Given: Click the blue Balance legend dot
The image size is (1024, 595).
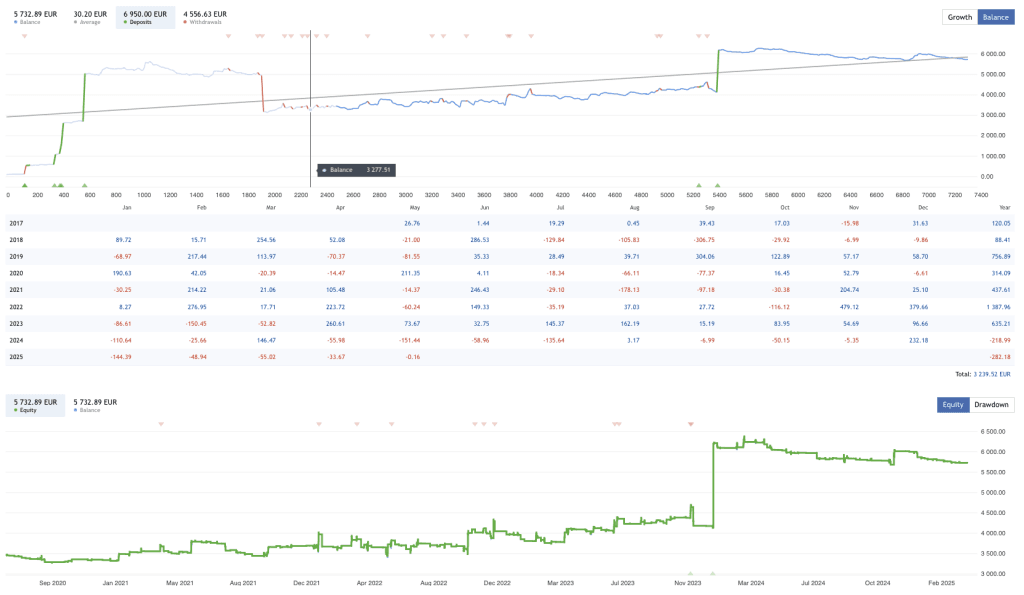Looking at the screenshot, I should pos(15,21).
